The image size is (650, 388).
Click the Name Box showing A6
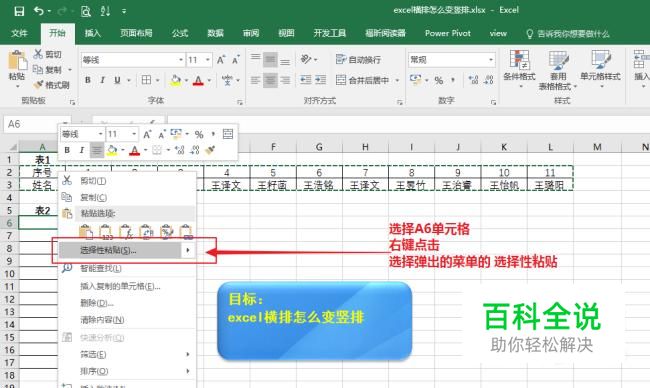32,124
